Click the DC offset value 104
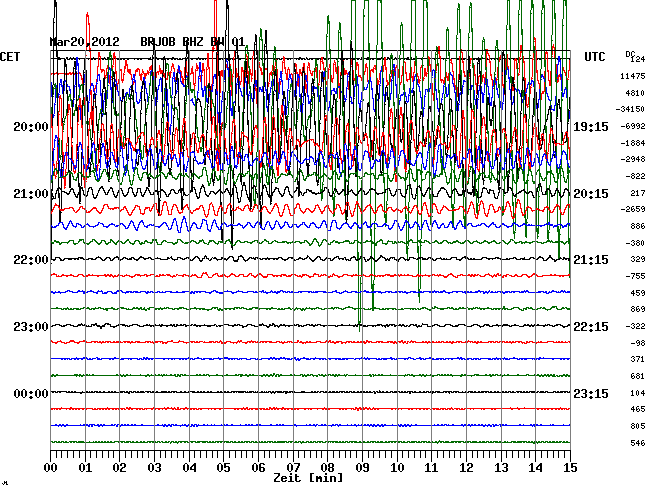Screen dimensions: 650x494 click(638, 393)
